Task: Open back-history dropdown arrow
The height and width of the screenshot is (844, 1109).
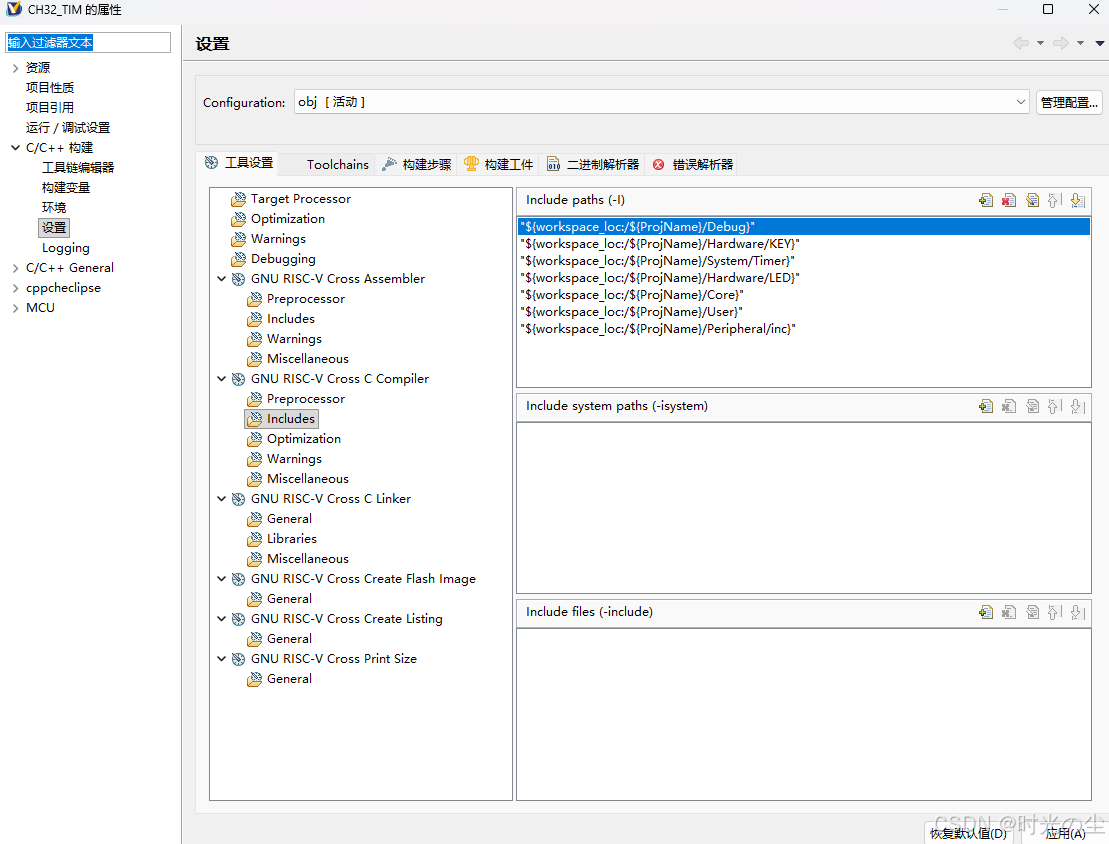Action: pyautogui.click(x=1040, y=43)
